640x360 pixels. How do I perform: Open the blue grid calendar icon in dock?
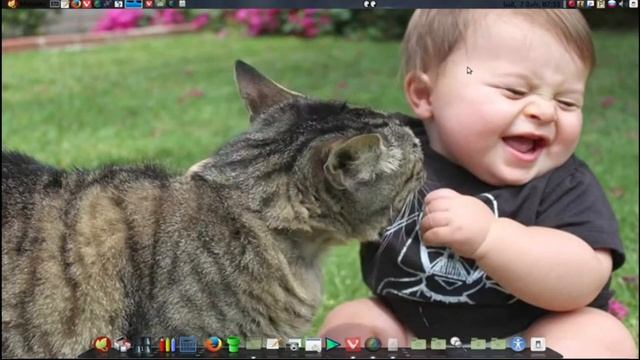click(188, 344)
